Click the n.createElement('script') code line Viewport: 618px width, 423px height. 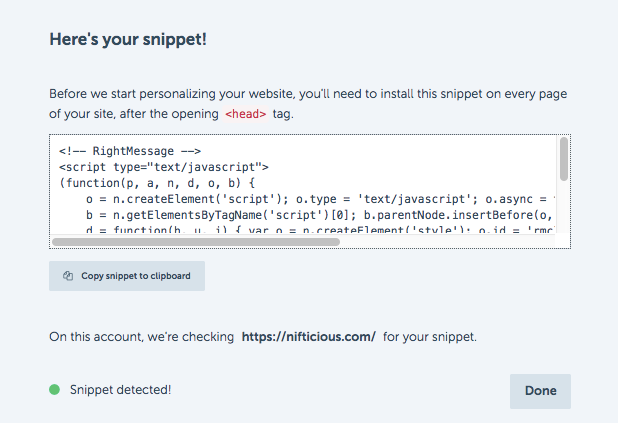[x=320, y=199]
